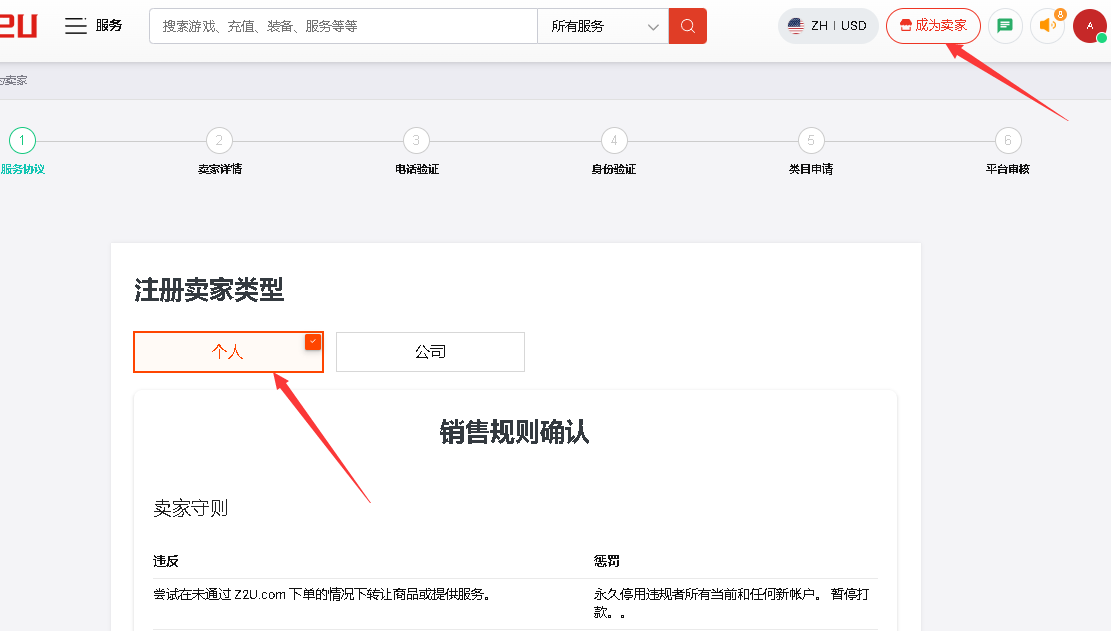
Task: Click the 违反 column header
Action: (x=166, y=562)
